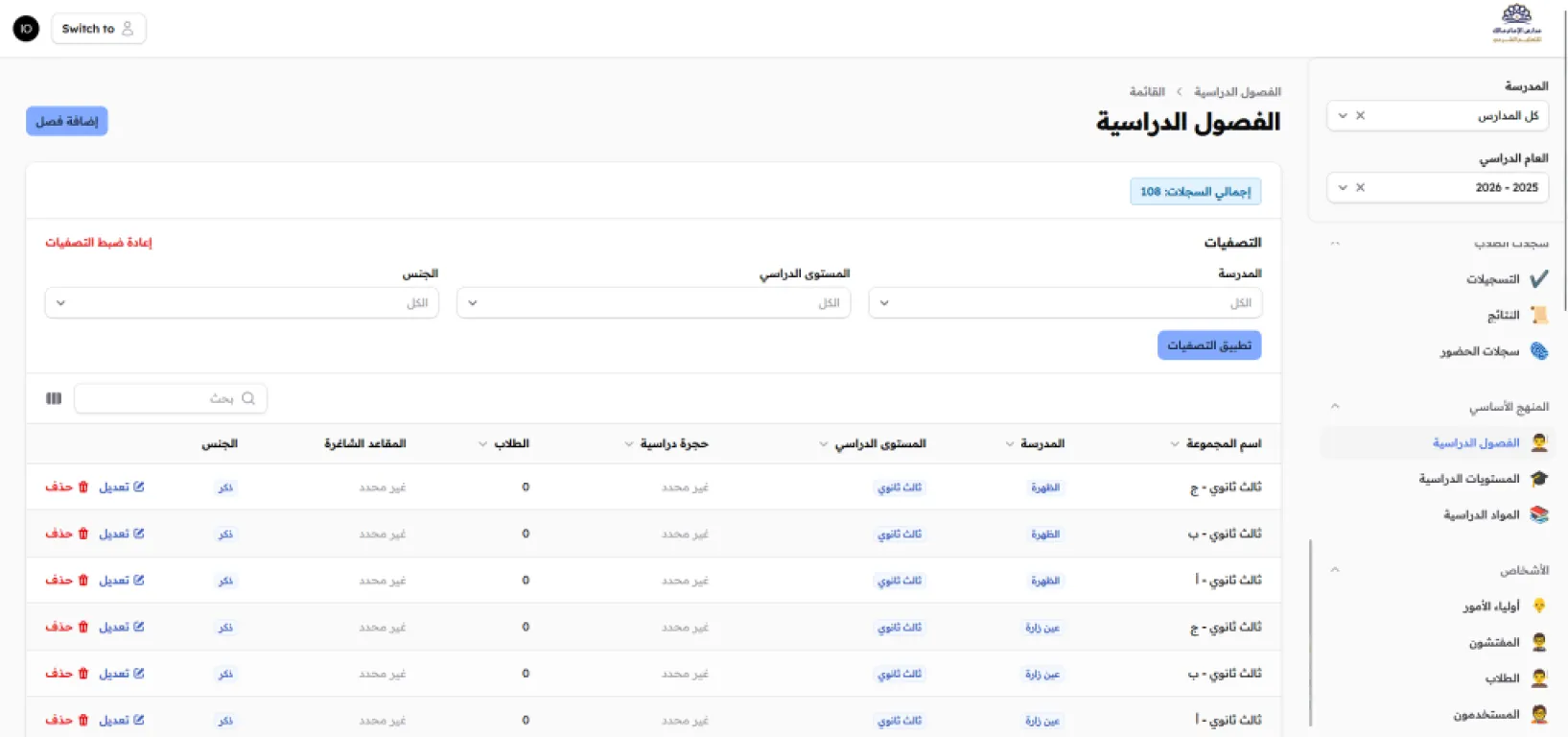1568x737 pixels.
Task: Delete ثالث ثانوي - ج row of الظهرة
Action: (68, 487)
